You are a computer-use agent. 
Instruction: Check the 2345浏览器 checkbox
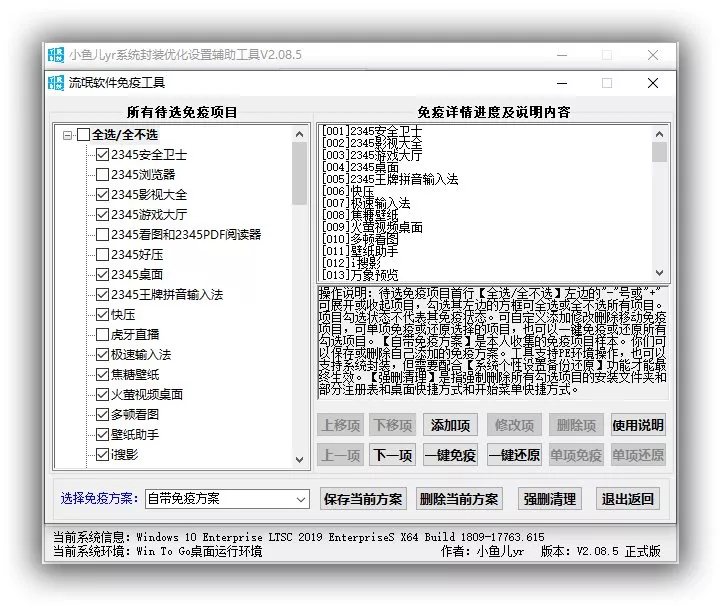102,175
